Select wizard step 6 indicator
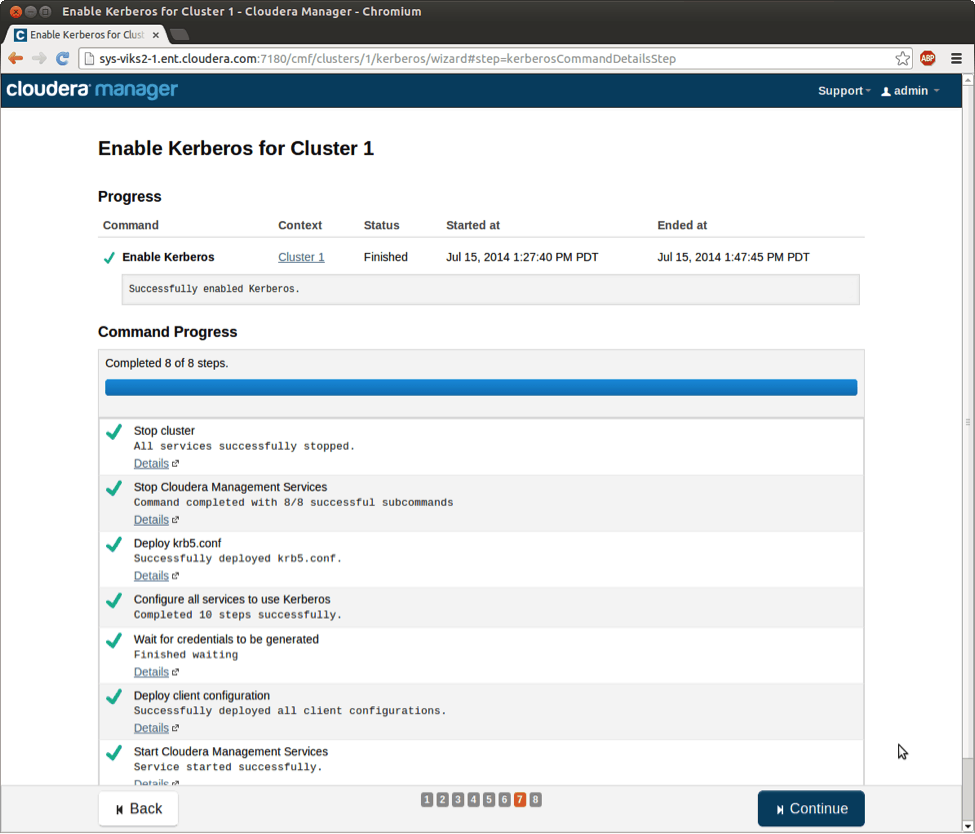 [505, 799]
